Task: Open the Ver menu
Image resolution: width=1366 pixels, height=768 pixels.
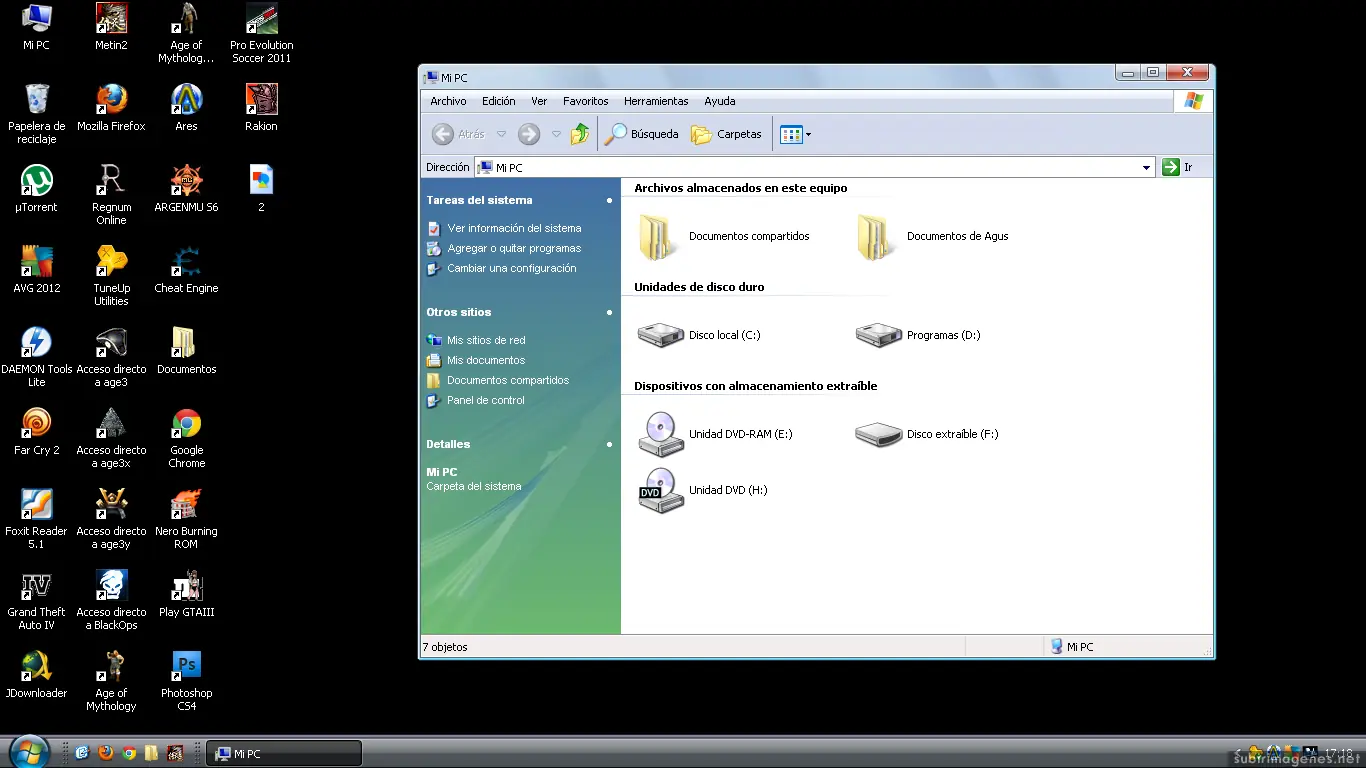Action: 539,101
